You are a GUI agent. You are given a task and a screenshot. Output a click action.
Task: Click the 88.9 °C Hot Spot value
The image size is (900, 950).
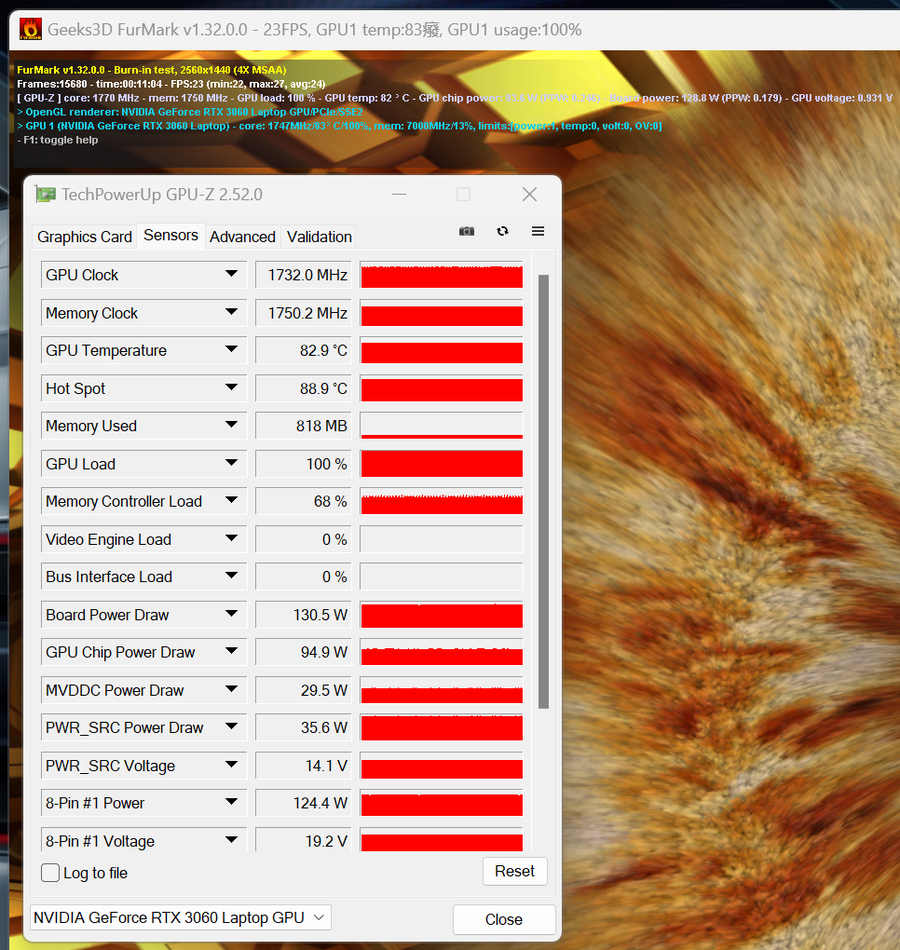(303, 388)
